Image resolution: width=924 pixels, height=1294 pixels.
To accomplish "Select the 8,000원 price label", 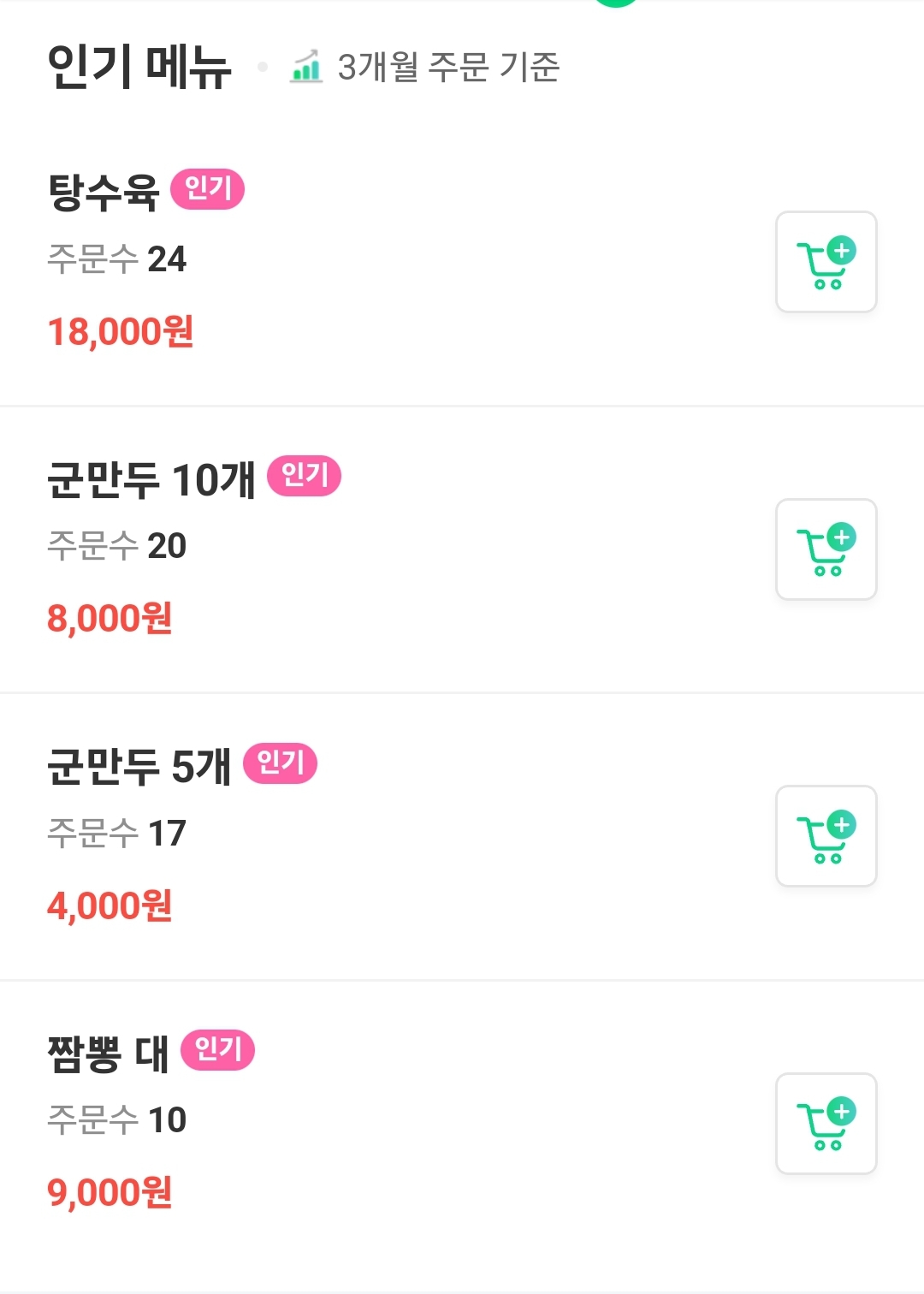I will (x=110, y=619).
